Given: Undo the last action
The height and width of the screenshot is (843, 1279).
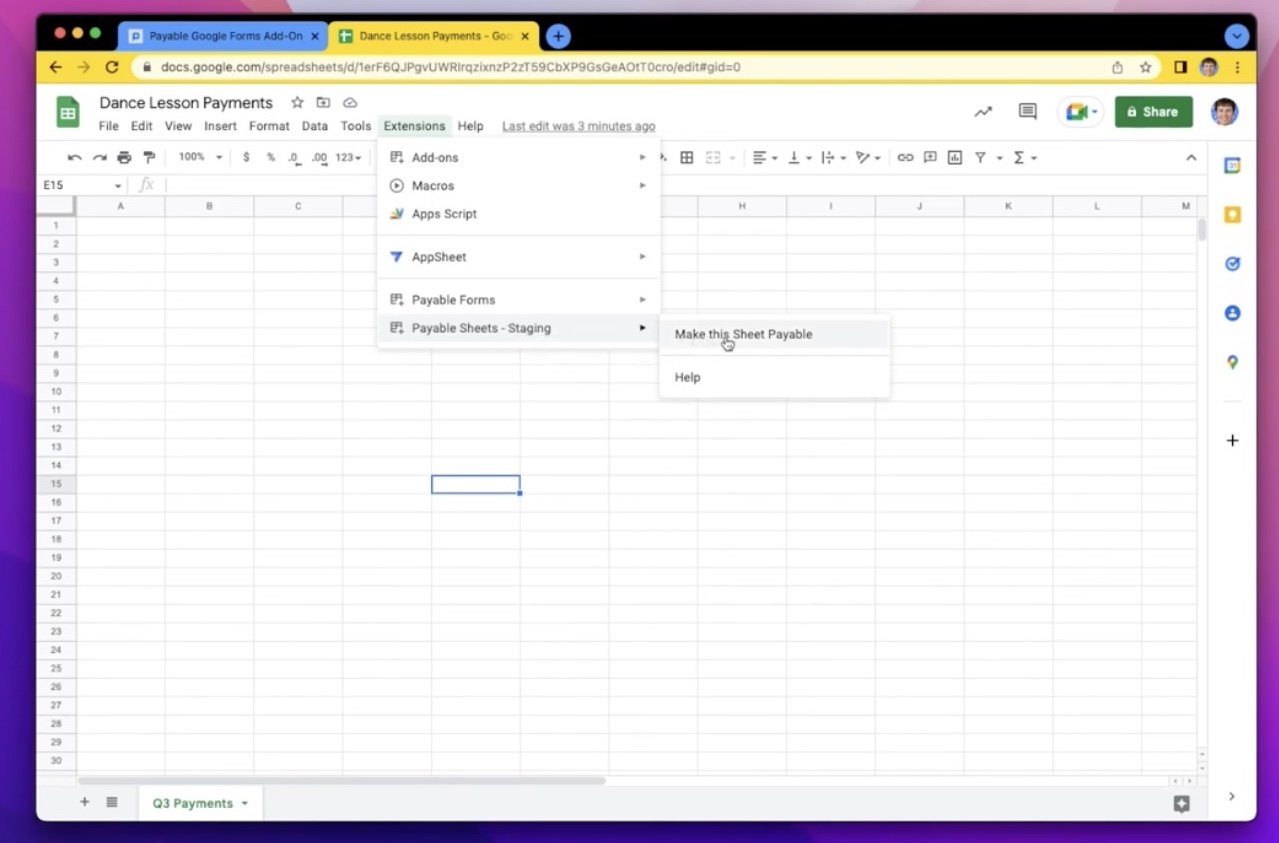Looking at the screenshot, I should click(75, 157).
